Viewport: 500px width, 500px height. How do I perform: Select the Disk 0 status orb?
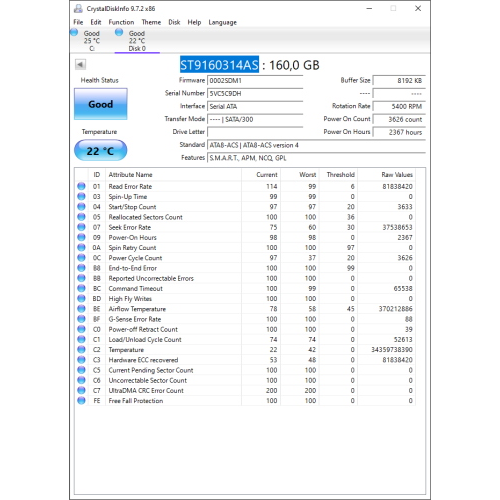coord(119,33)
